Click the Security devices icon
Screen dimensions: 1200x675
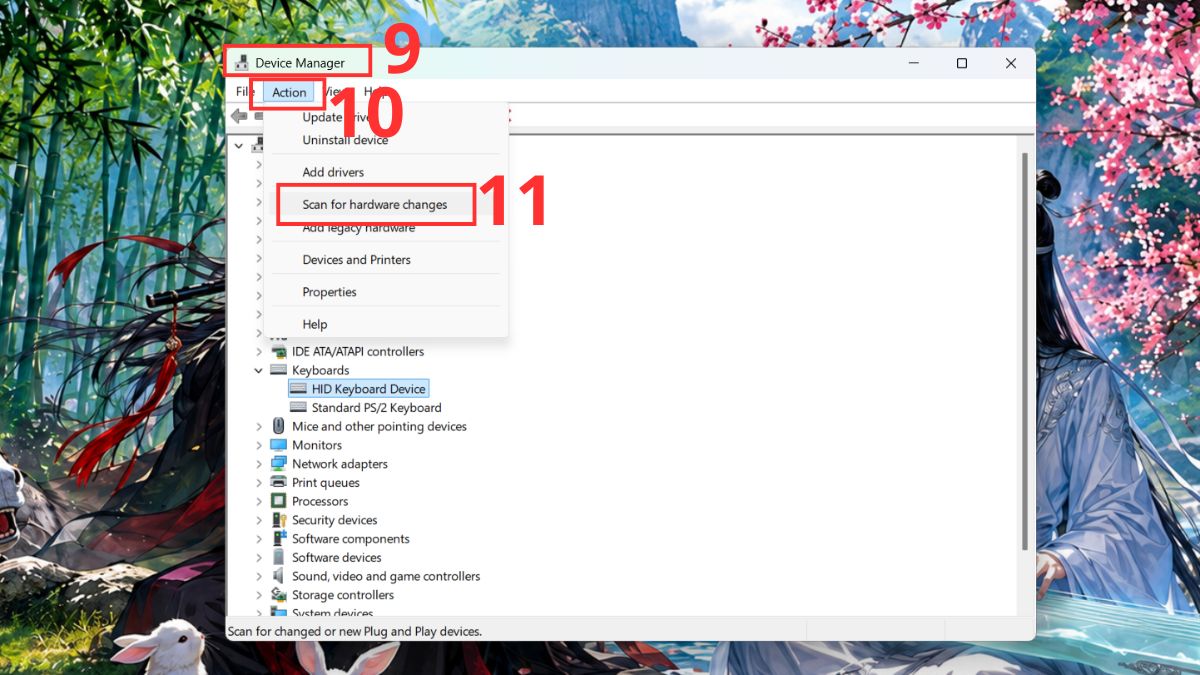click(x=279, y=520)
